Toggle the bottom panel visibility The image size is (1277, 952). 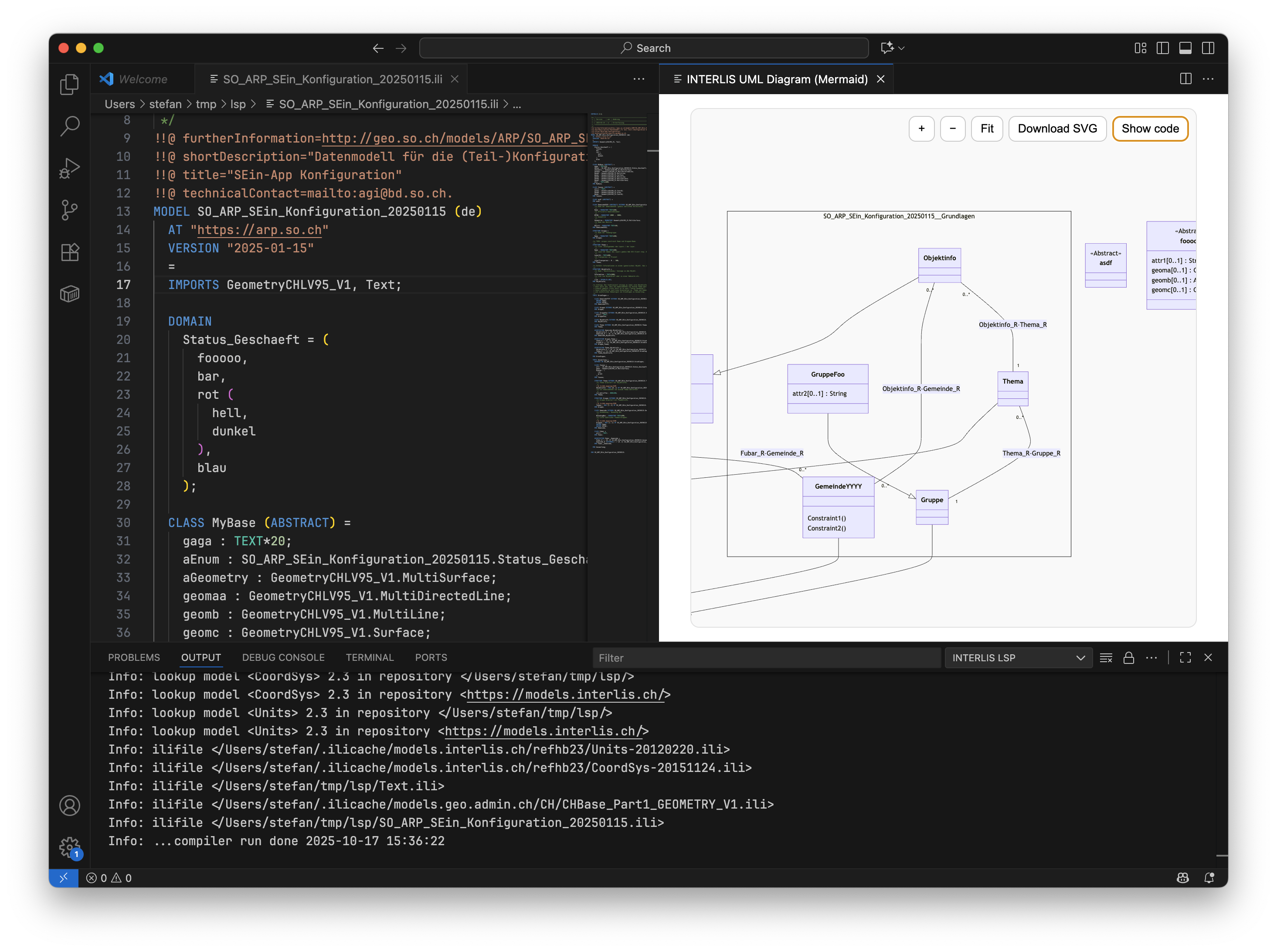[1185, 48]
